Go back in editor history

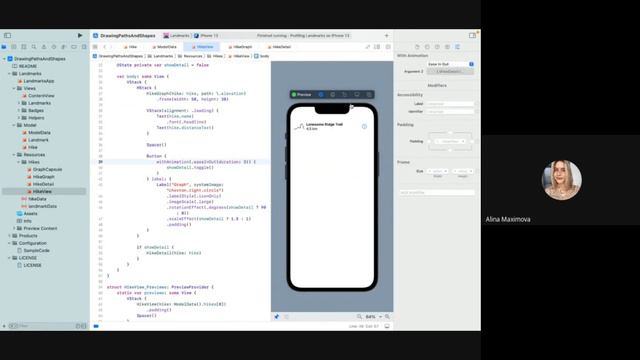(104, 47)
